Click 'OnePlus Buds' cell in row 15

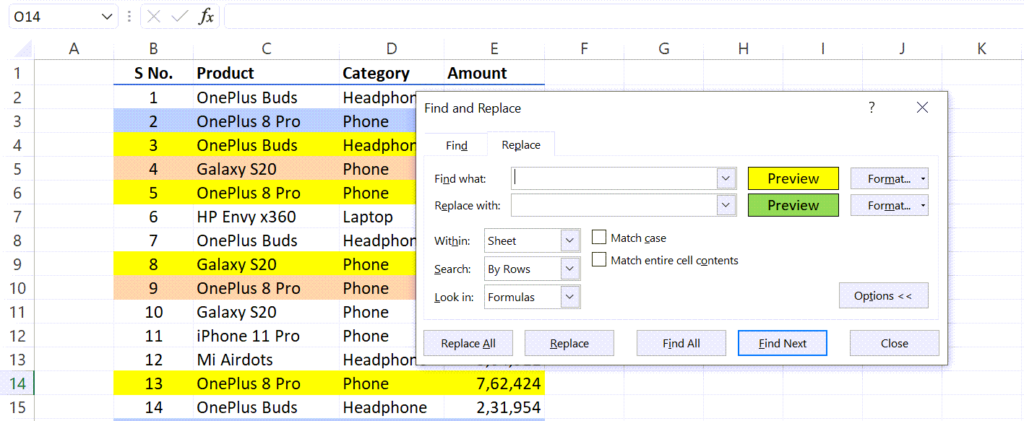[x=266, y=408]
